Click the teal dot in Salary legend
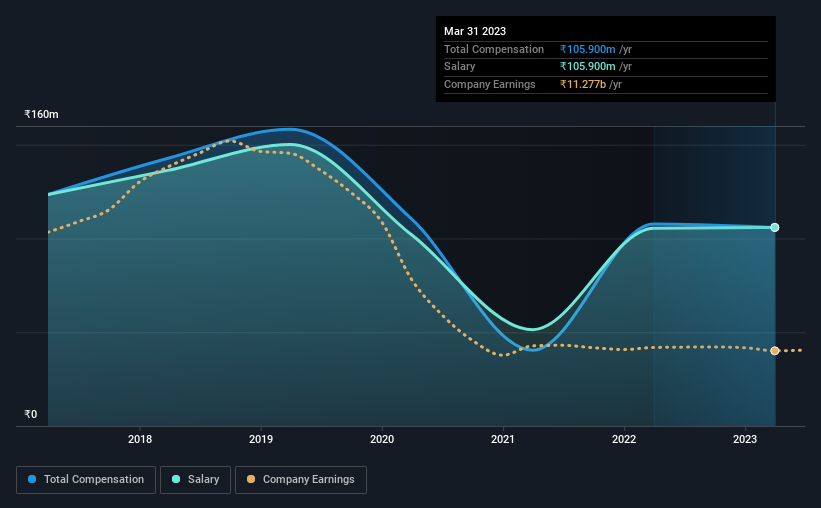 176,479
